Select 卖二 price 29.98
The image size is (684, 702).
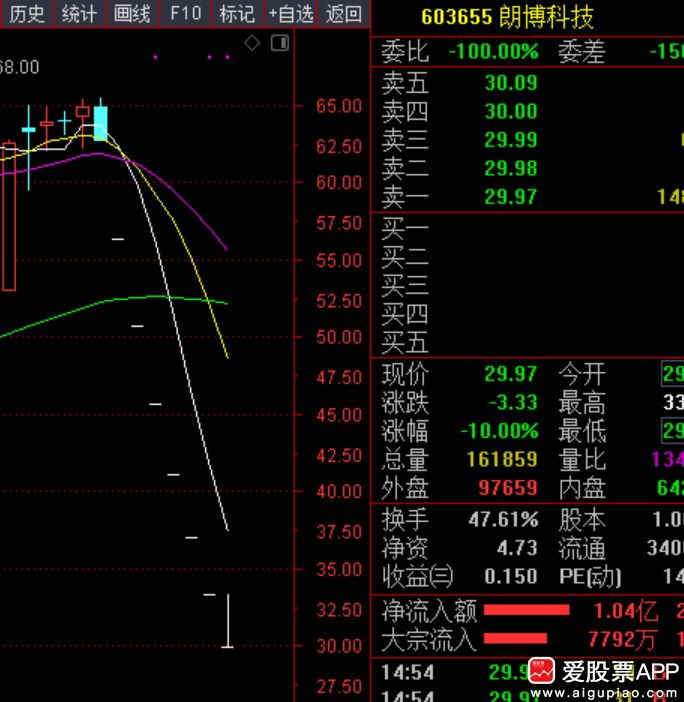511,168
